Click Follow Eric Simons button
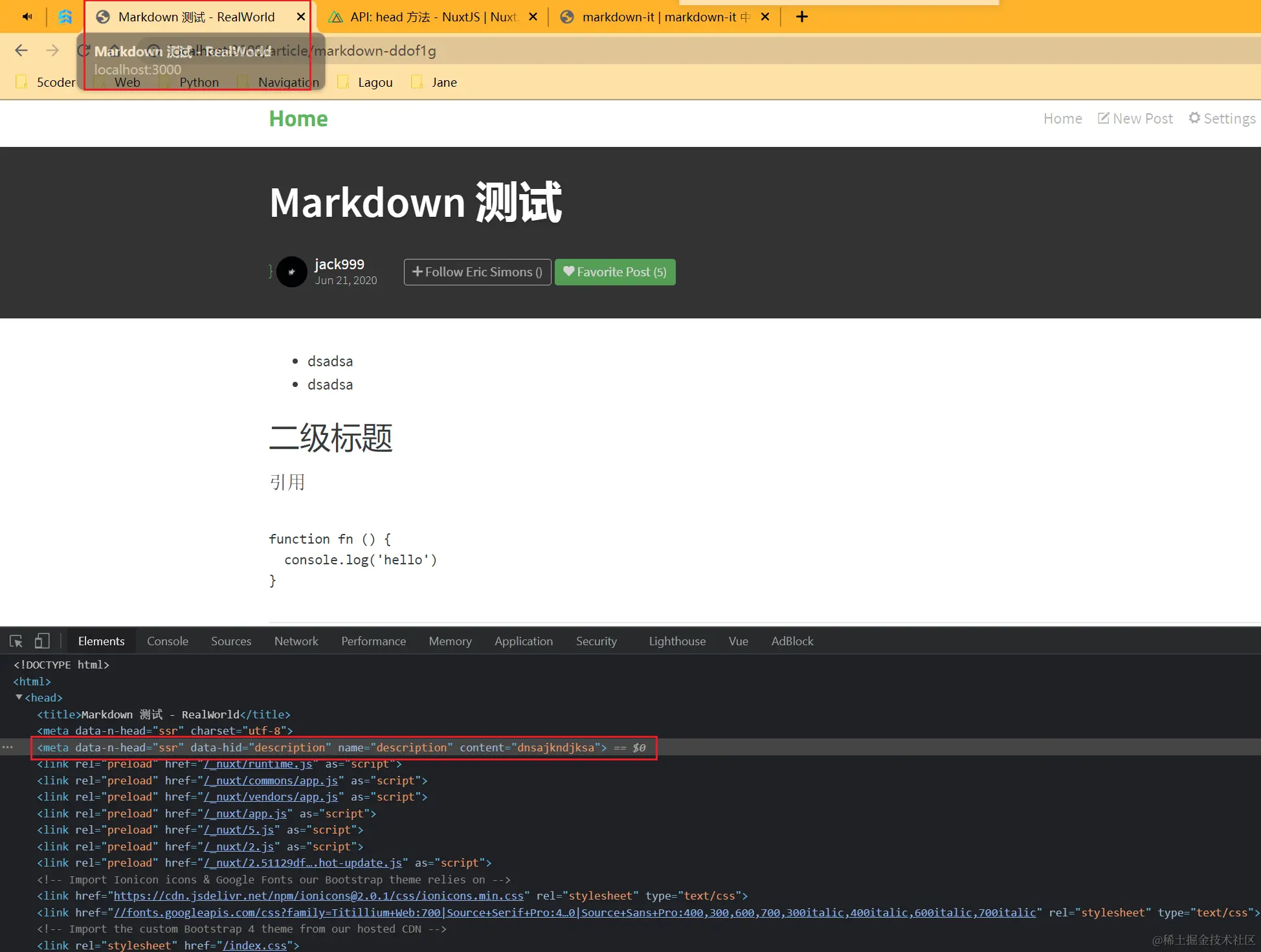Screen dimensions: 1261x952 coord(477,272)
